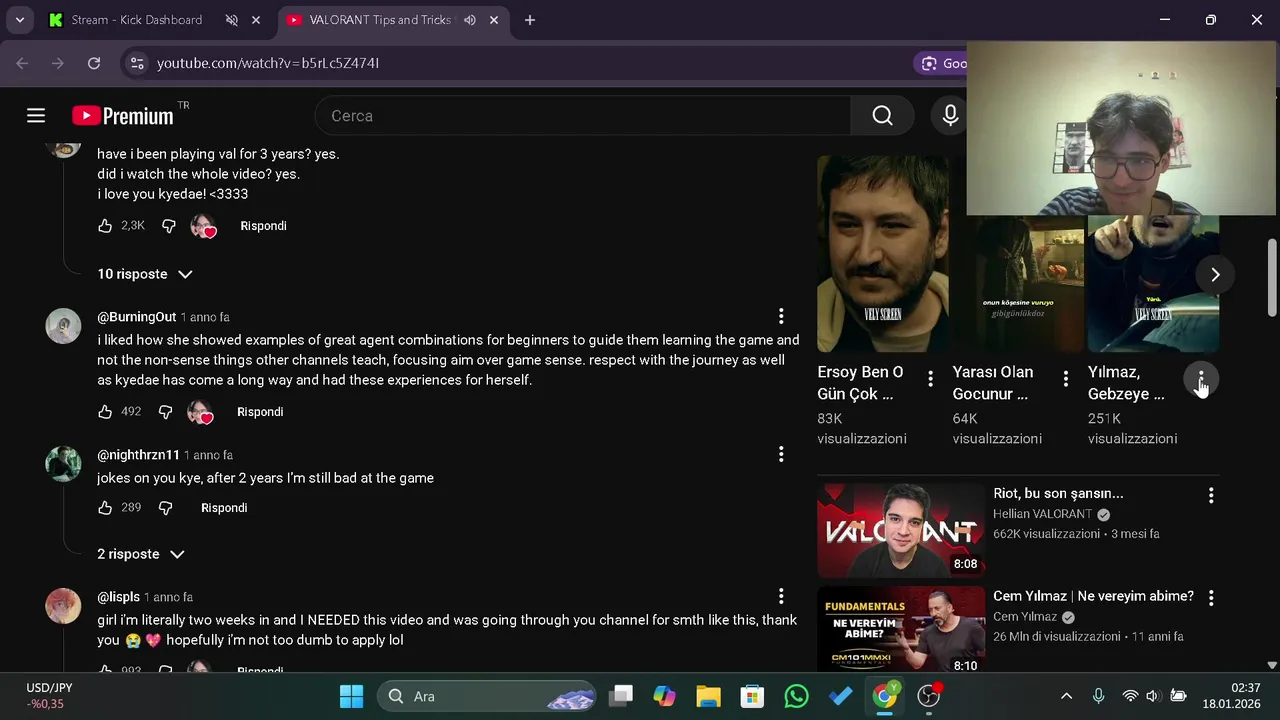Show next shorts with right arrow
Viewport: 1280px width, 720px height.
pyautogui.click(x=1215, y=274)
